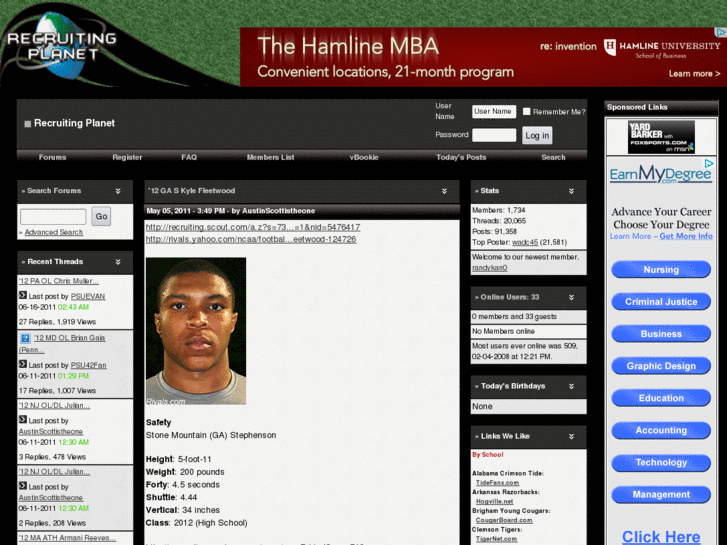Click the Recruiting Planet globe logo
727x545 pixels.
62,45
